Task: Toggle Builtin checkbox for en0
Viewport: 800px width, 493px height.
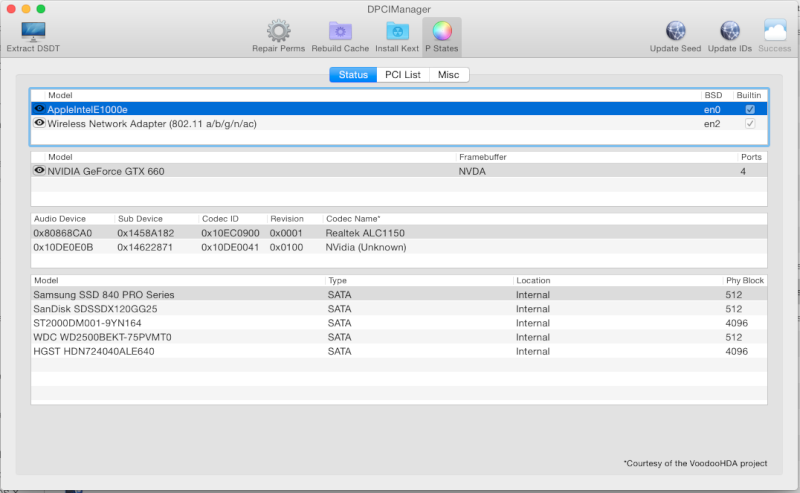Action: pyautogui.click(x=750, y=109)
